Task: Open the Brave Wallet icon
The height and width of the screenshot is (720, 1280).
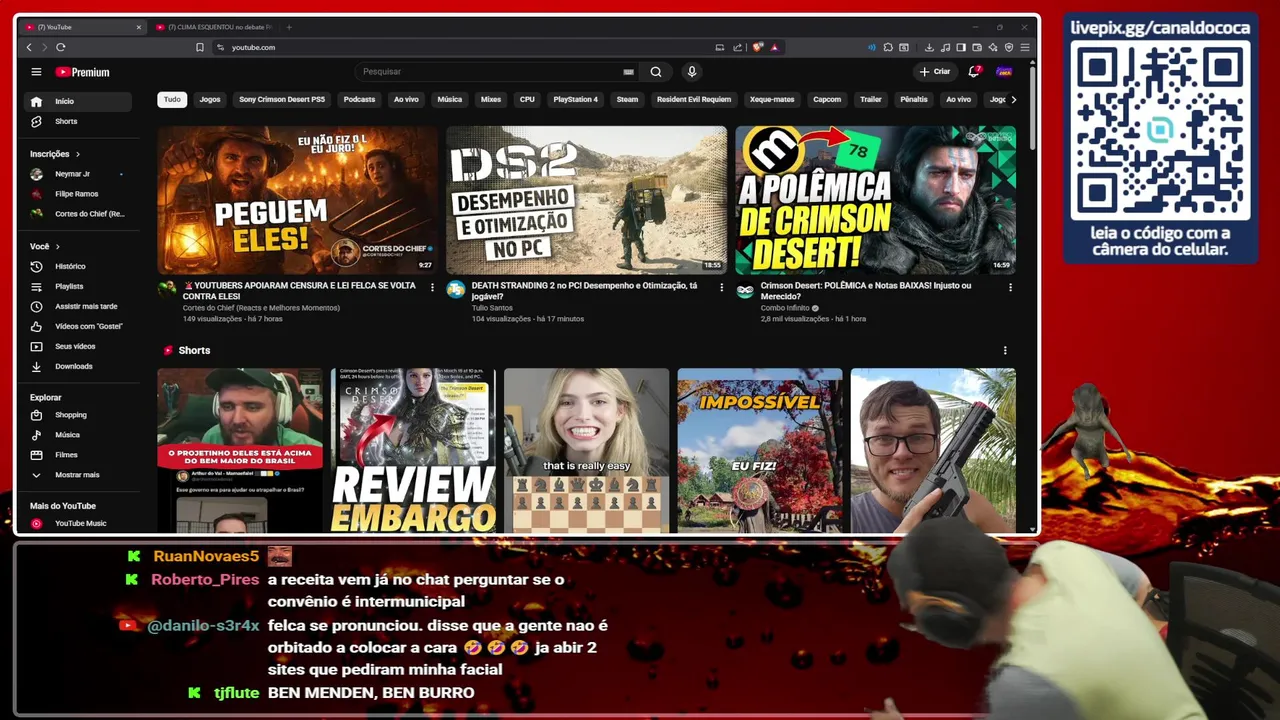Action: pyautogui.click(x=977, y=47)
